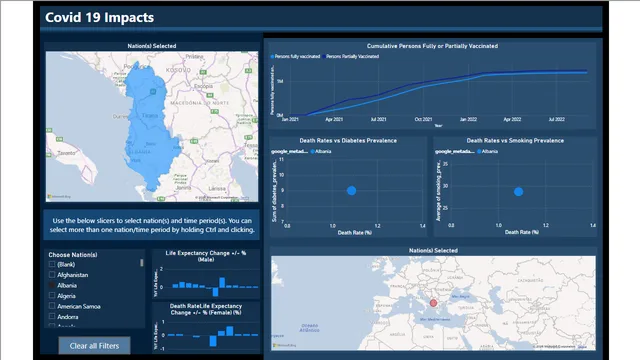The height and width of the screenshot is (360, 640).
Task: Click the Choose Nation(s) slicer header
Action: 73,255
